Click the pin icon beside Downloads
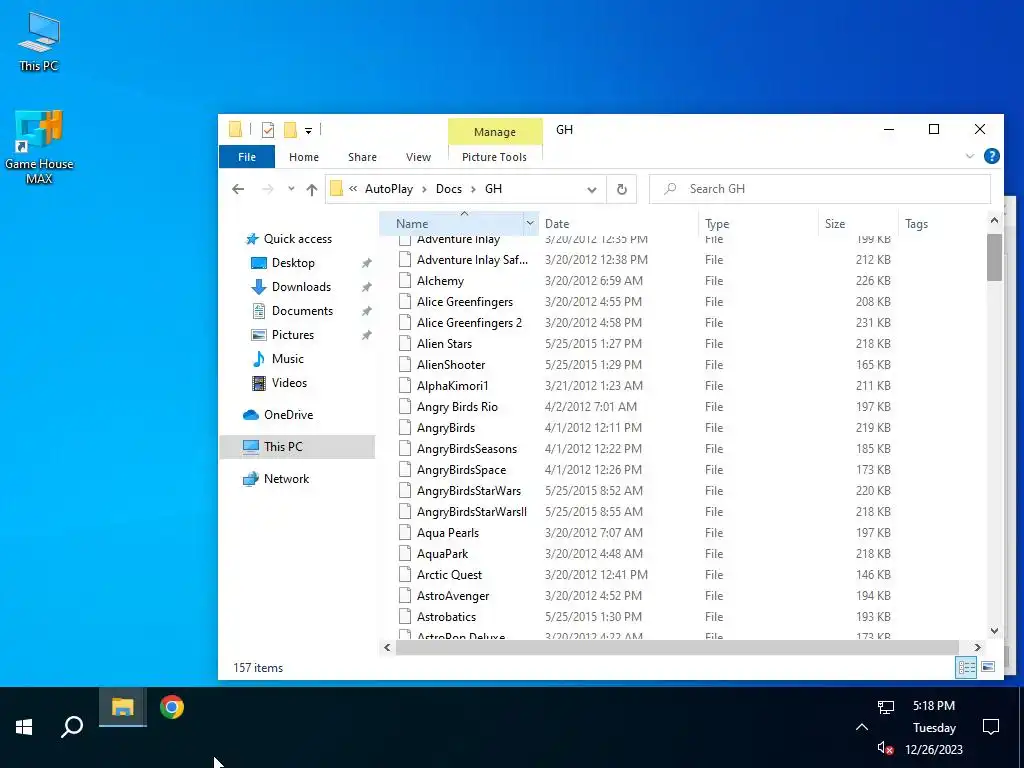Screen dimensions: 1024x768 (366, 287)
